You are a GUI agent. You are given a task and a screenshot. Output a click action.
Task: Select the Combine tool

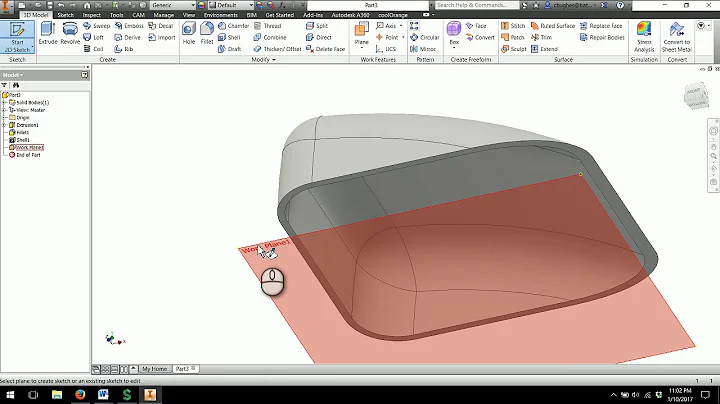[270, 37]
